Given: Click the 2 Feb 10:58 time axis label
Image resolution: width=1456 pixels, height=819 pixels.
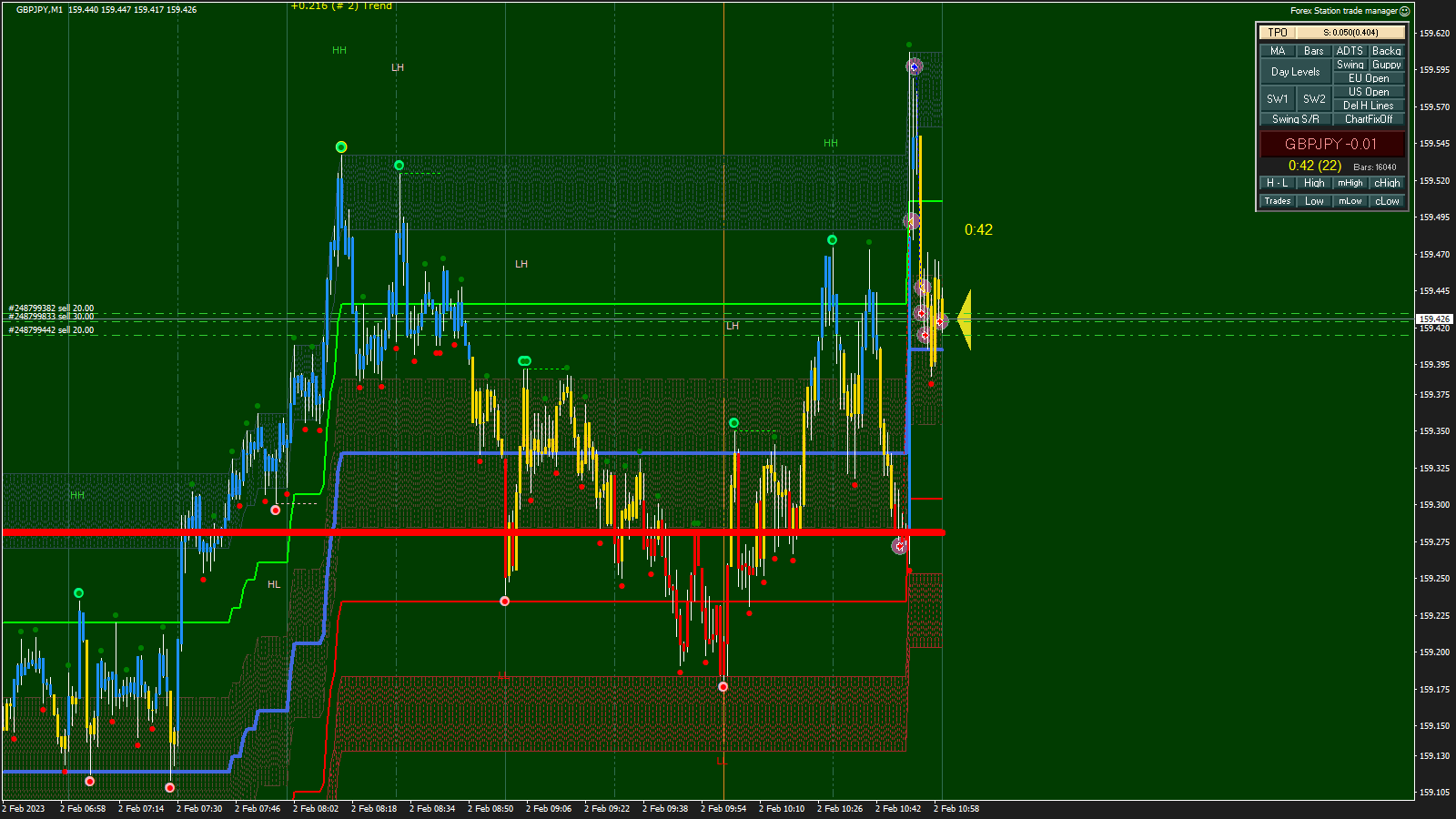Looking at the screenshot, I should pyautogui.click(x=956, y=809).
